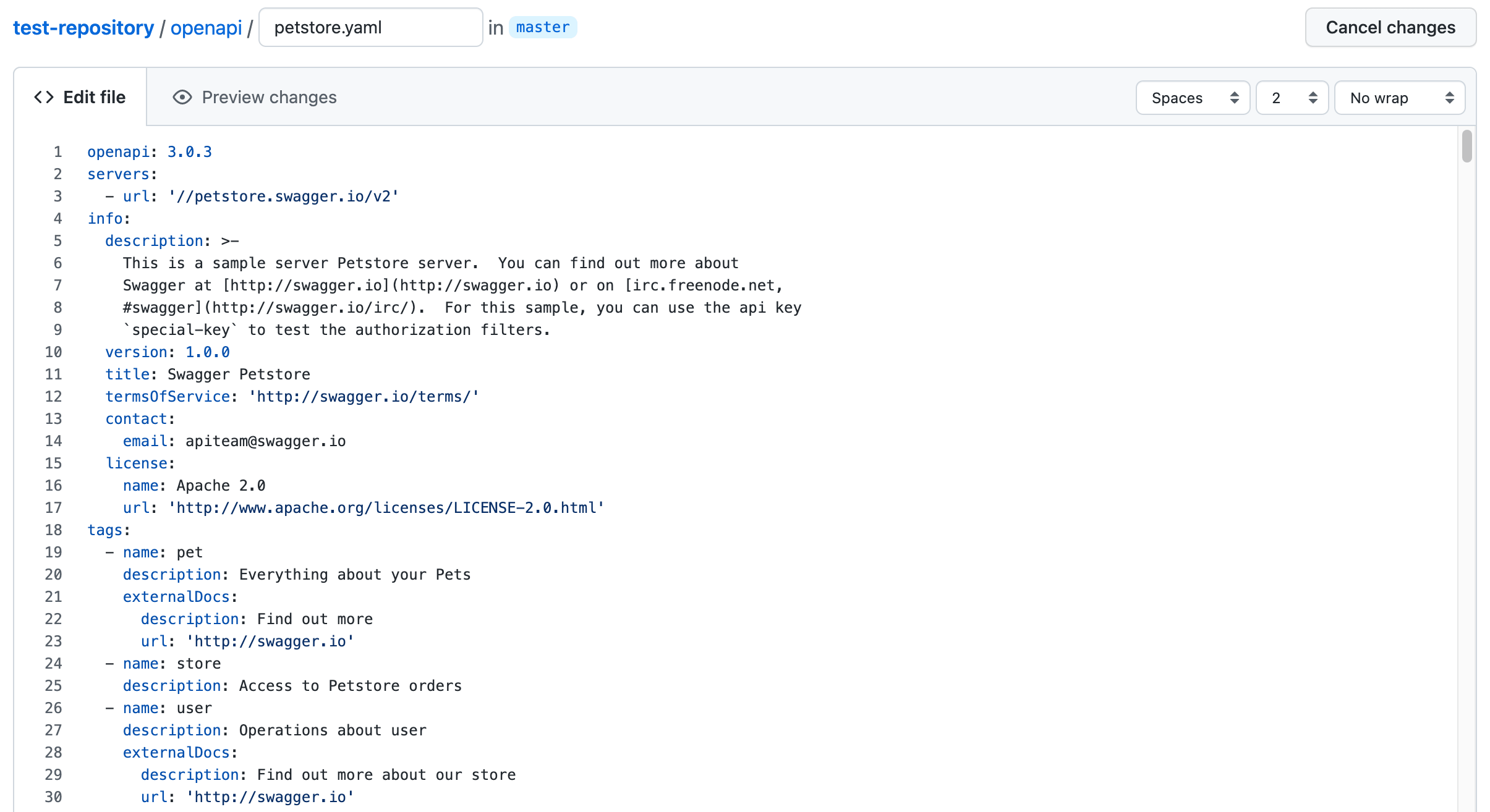Image resolution: width=1490 pixels, height=812 pixels.
Task: Click the '- name: pet' line
Action: pyautogui.click(x=154, y=552)
